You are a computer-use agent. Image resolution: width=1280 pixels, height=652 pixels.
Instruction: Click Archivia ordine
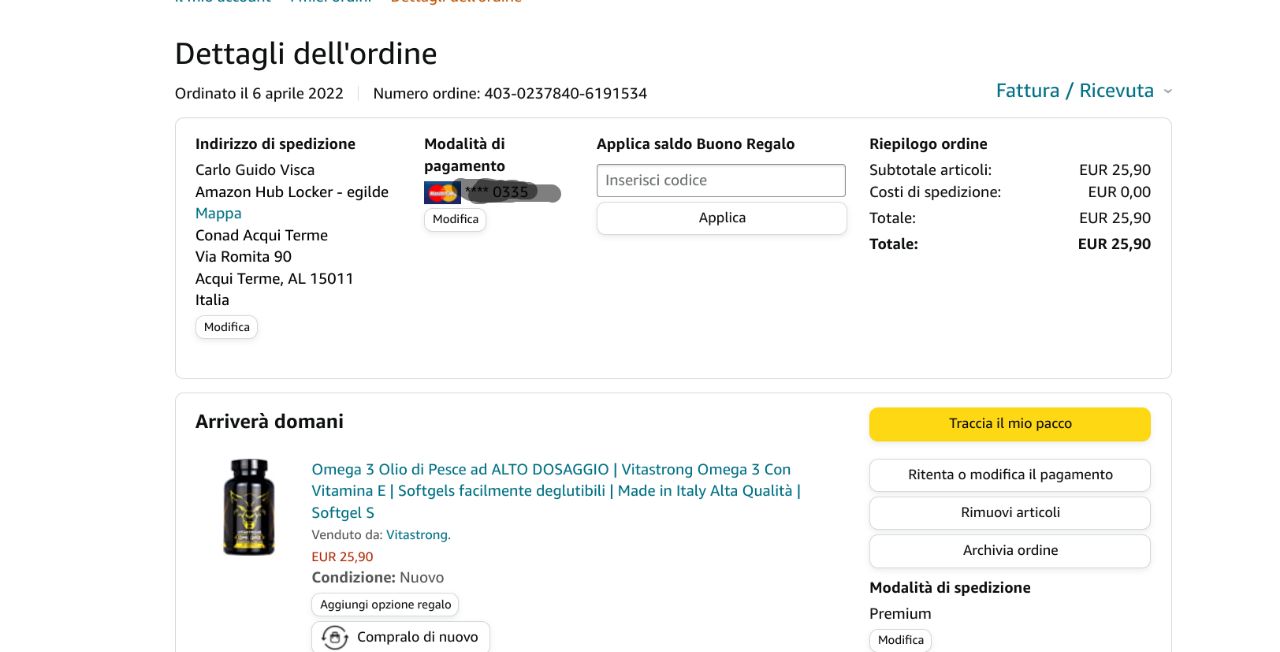1009,551
